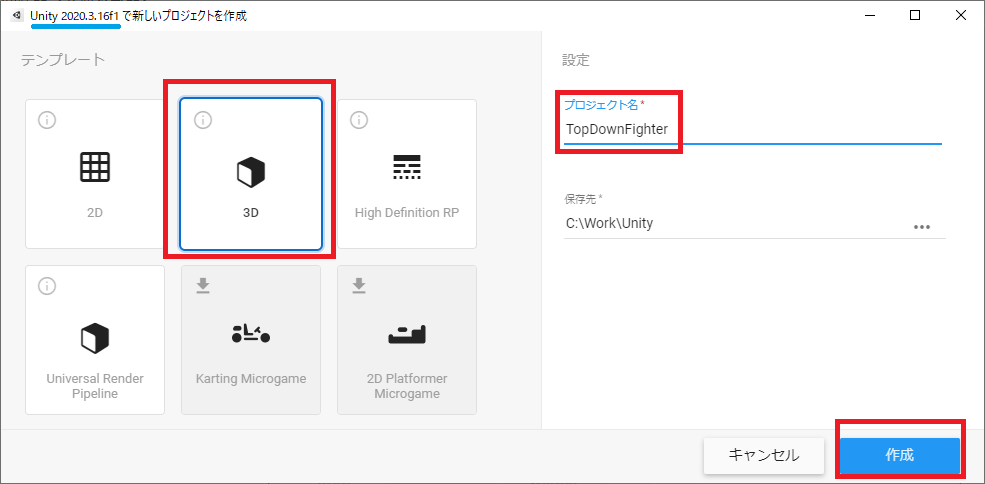Click the 2D grid icon
The height and width of the screenshot is (484, 985).
(95, 167)
